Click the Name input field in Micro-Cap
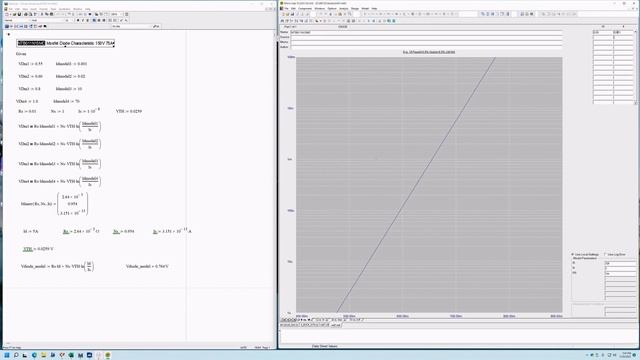The image size is (640, 360). coord(426,32)
